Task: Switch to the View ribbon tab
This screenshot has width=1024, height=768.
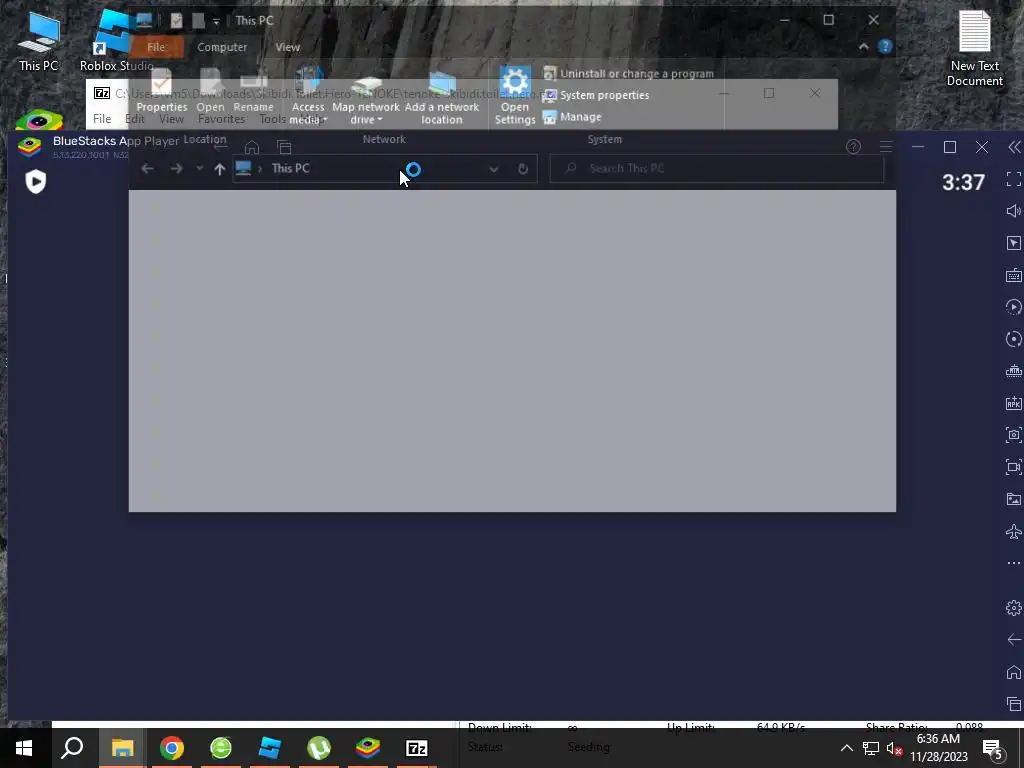Action: point(287,47)
